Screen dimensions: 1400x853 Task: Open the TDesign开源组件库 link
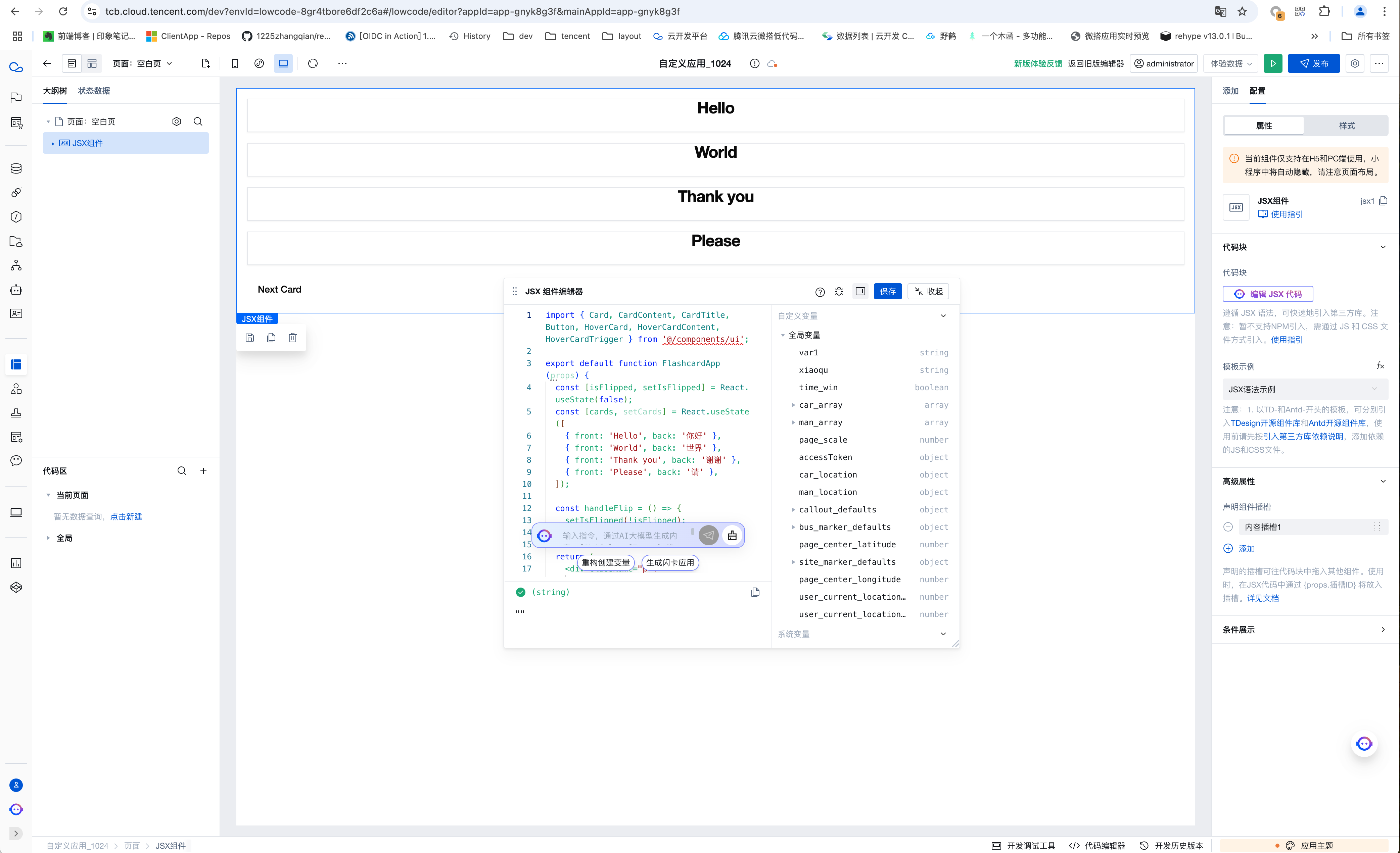pyautogui.click(x=1265, y=423)
